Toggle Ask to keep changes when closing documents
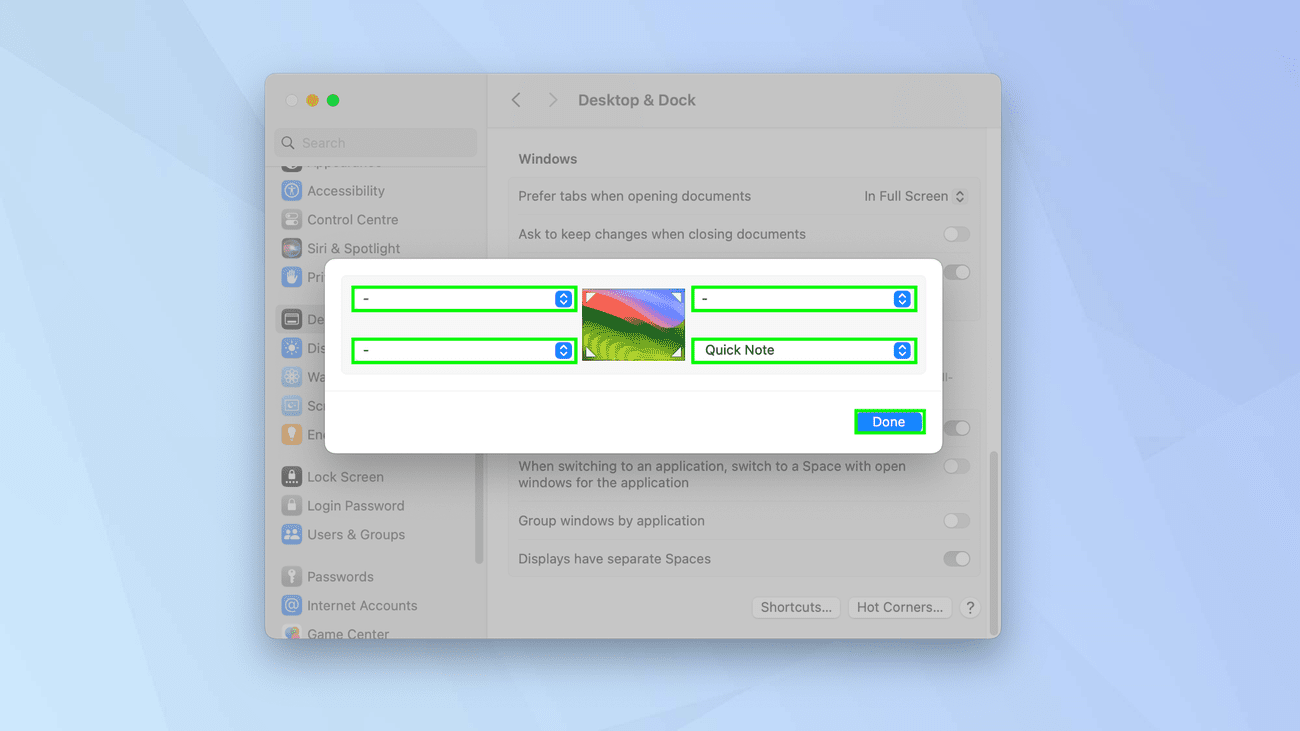Image resolution: width=1300 pixels, height=731 pixels. (956, 234)
